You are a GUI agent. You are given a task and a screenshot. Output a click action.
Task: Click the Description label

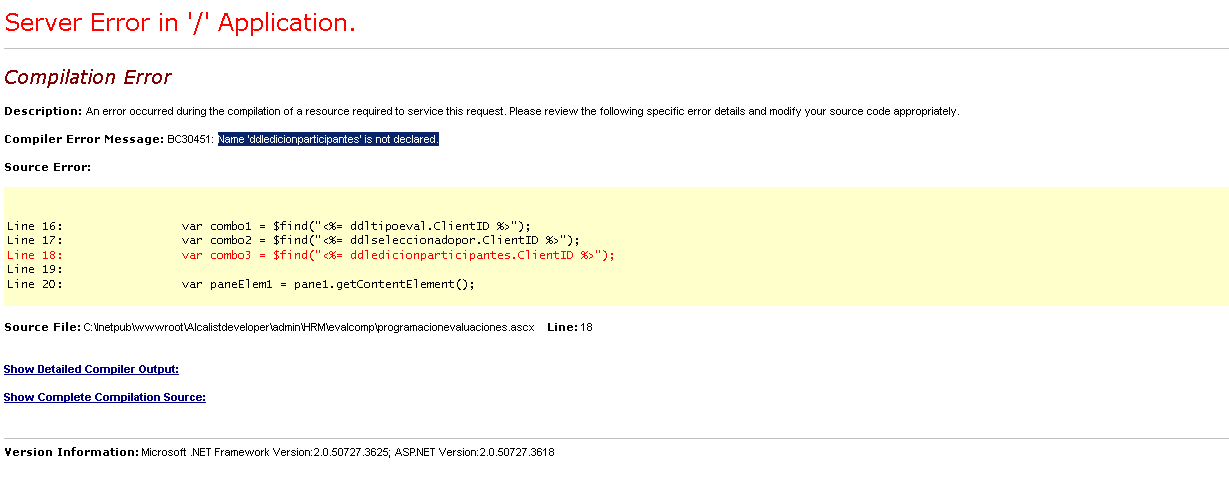[x=43, y=111]
